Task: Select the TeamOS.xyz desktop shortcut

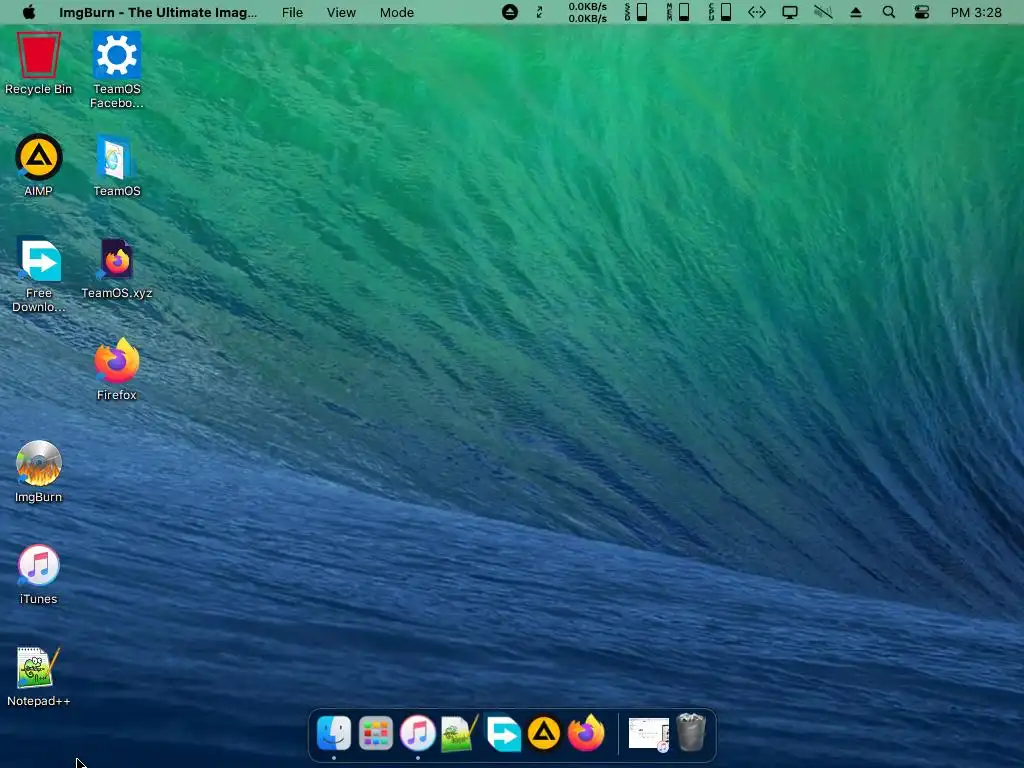Action: coord(117,259)
